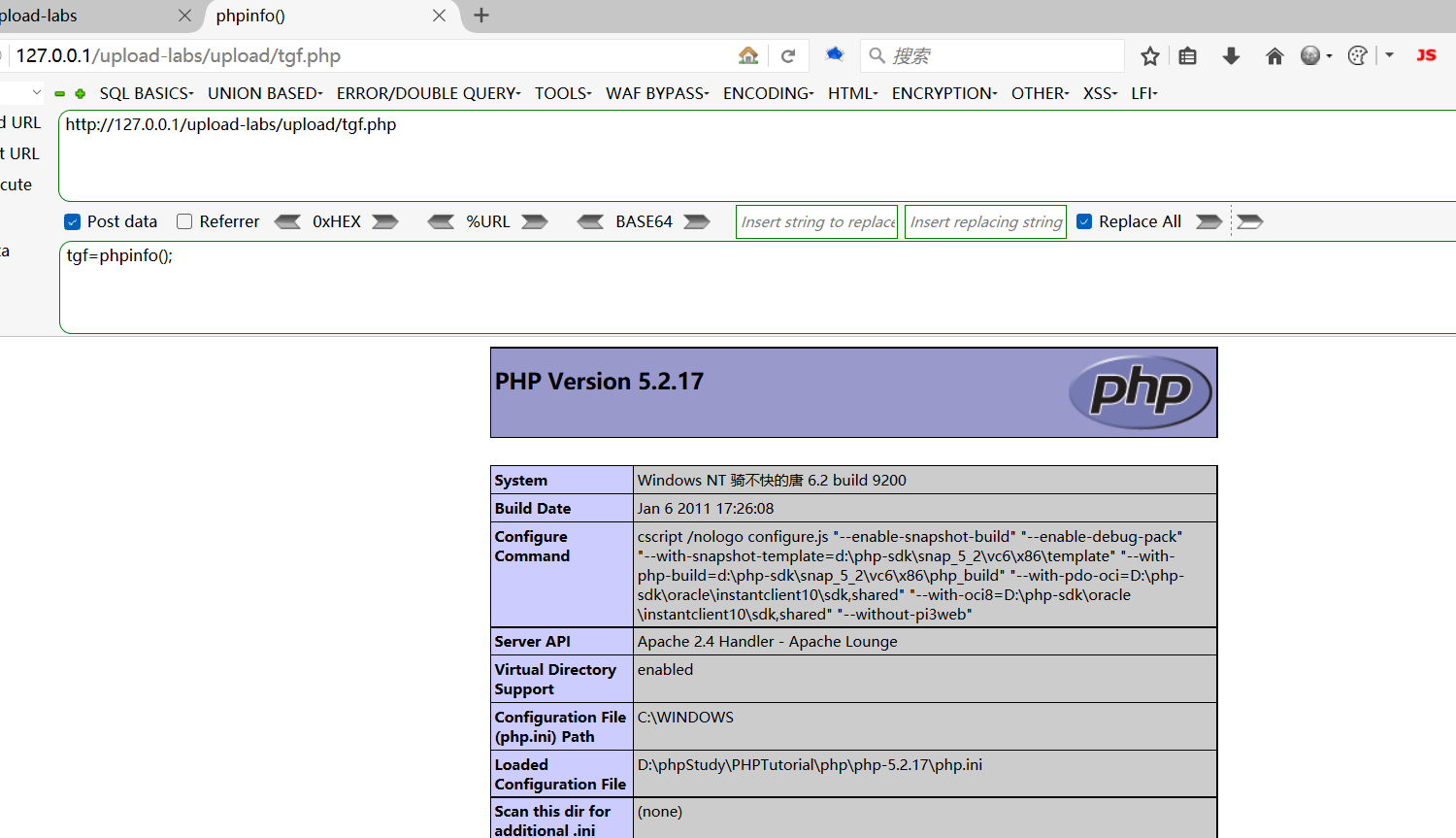Click the Insert string to replace field

817,221
